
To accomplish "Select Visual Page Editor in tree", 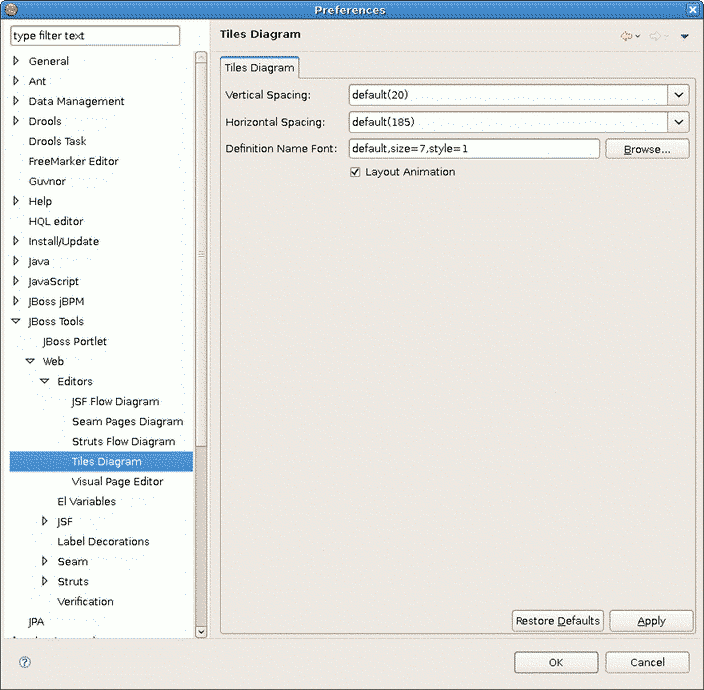I will coord(117,481).
